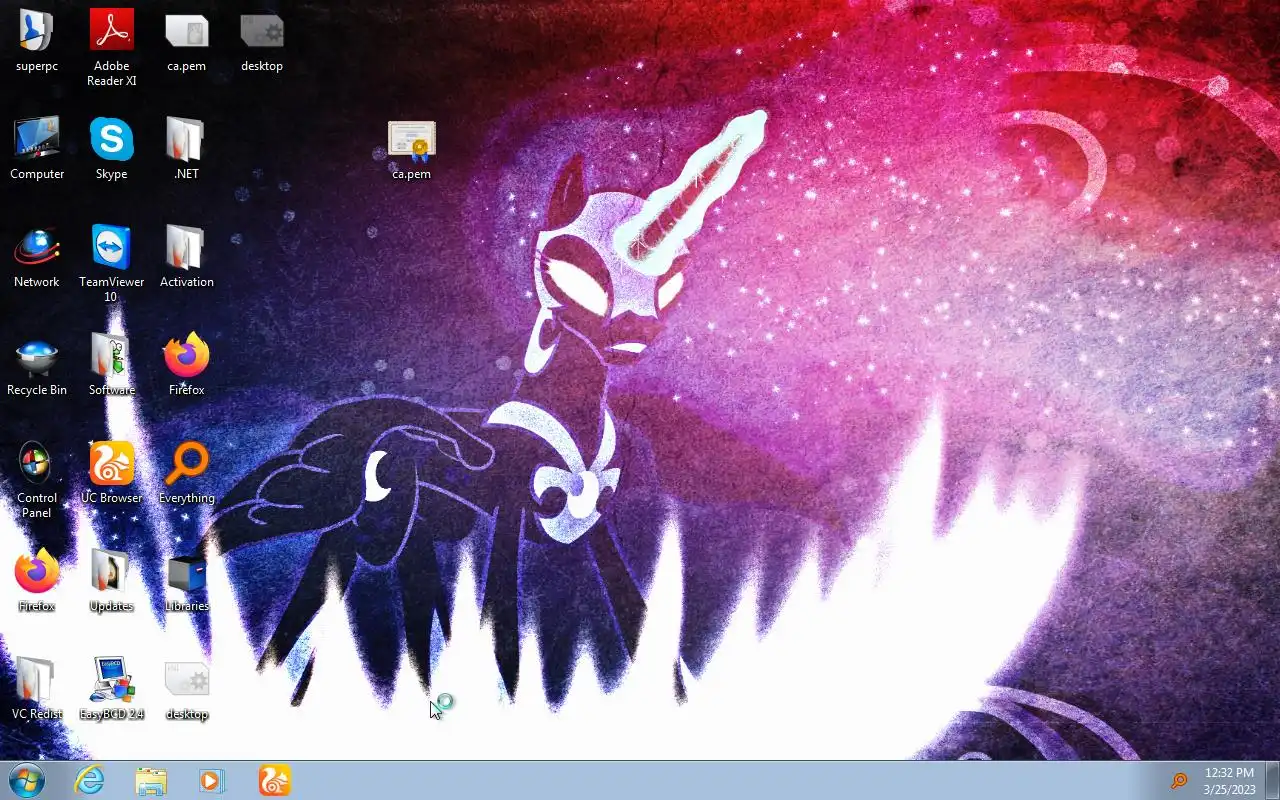Open Windows Explorer from taskbar
1280x800 pixels.
[x=151, y=780]
